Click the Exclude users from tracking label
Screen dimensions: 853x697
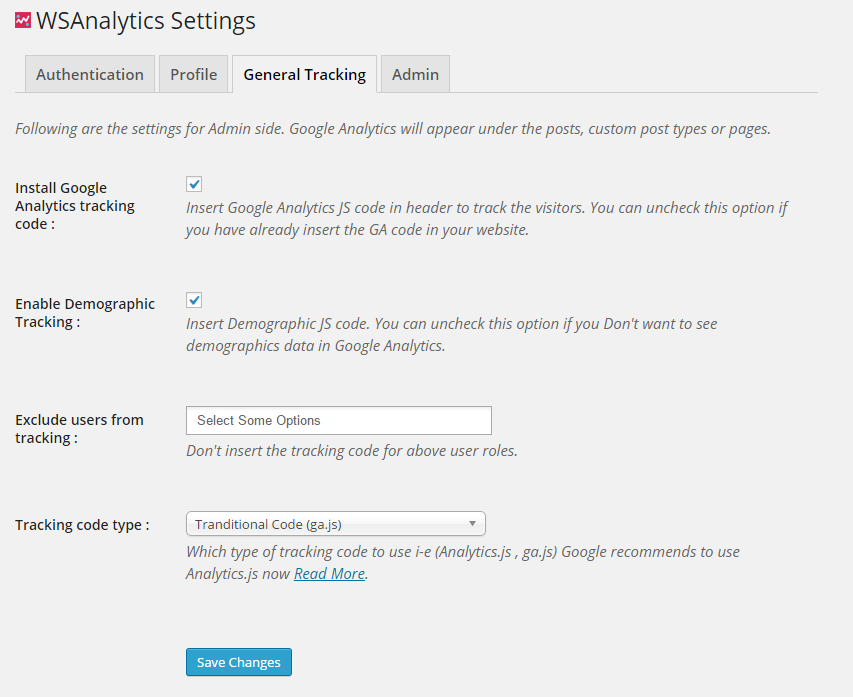tap(79, 429)
